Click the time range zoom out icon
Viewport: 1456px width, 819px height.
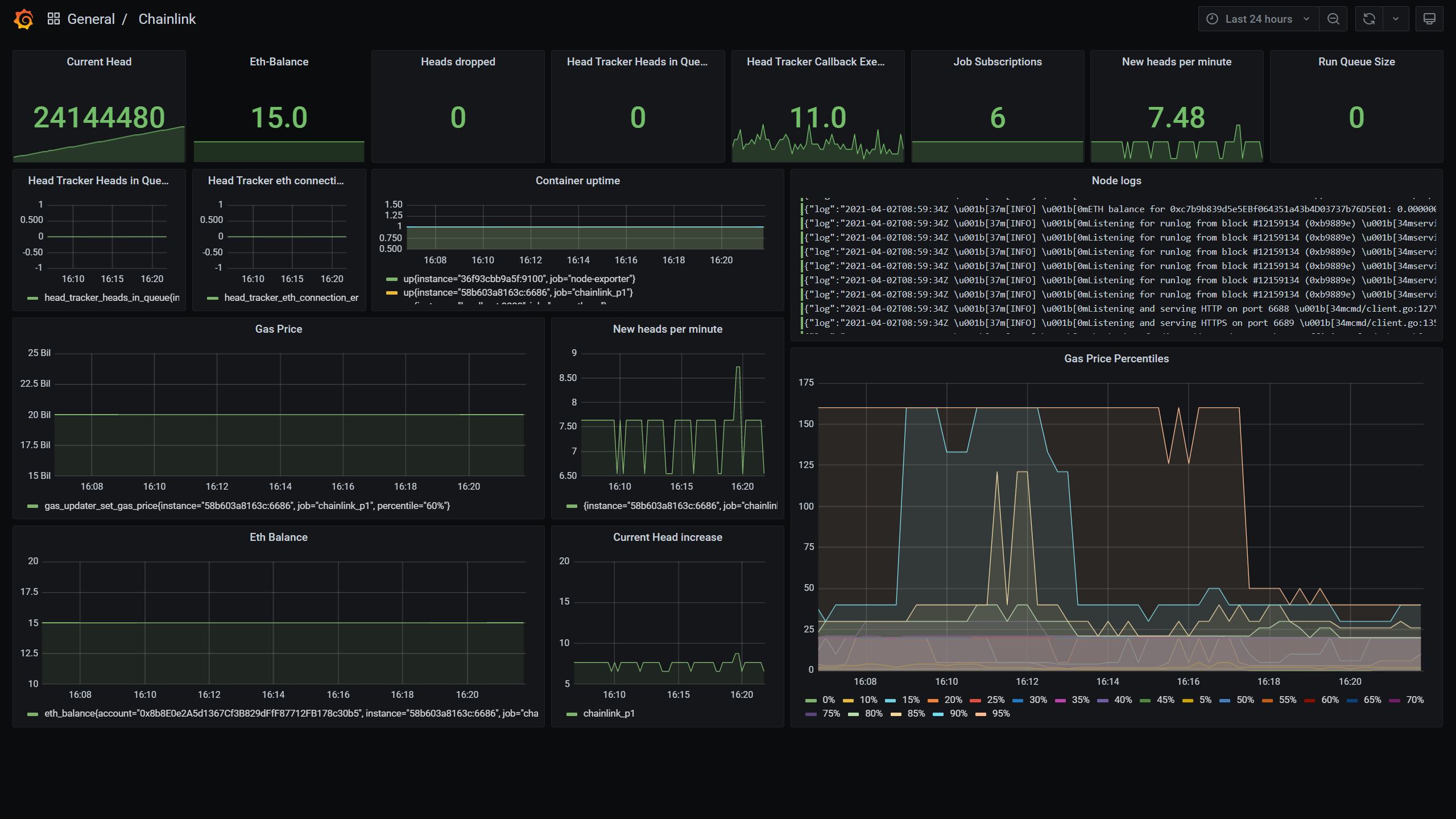point(1335,18)
